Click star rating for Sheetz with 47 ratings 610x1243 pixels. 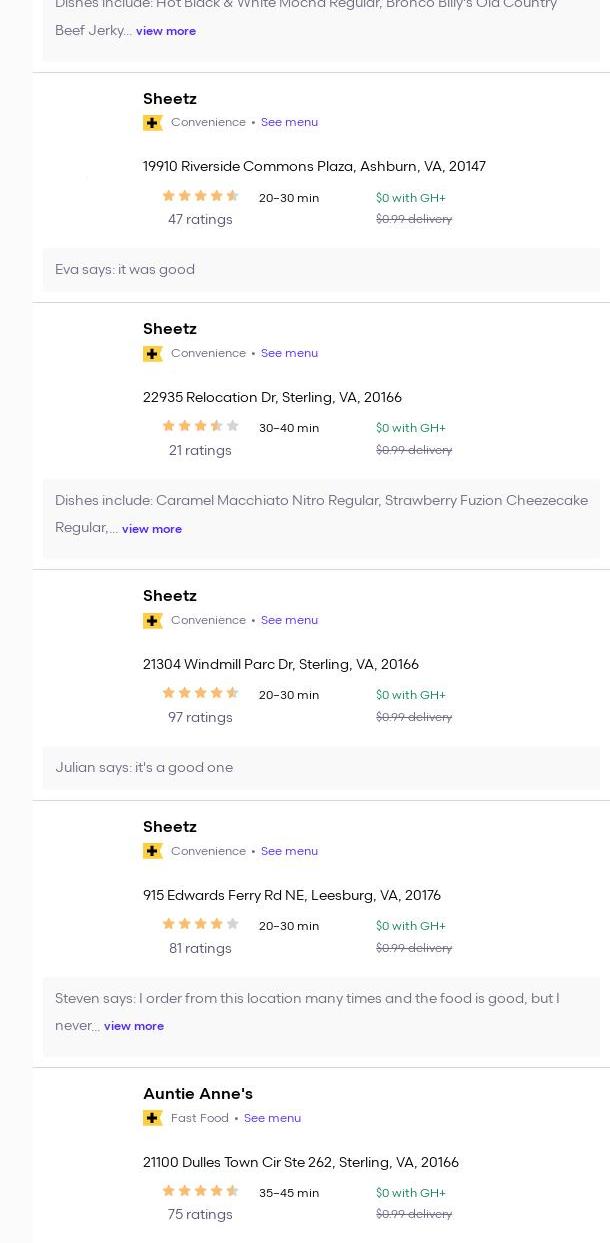200,197
